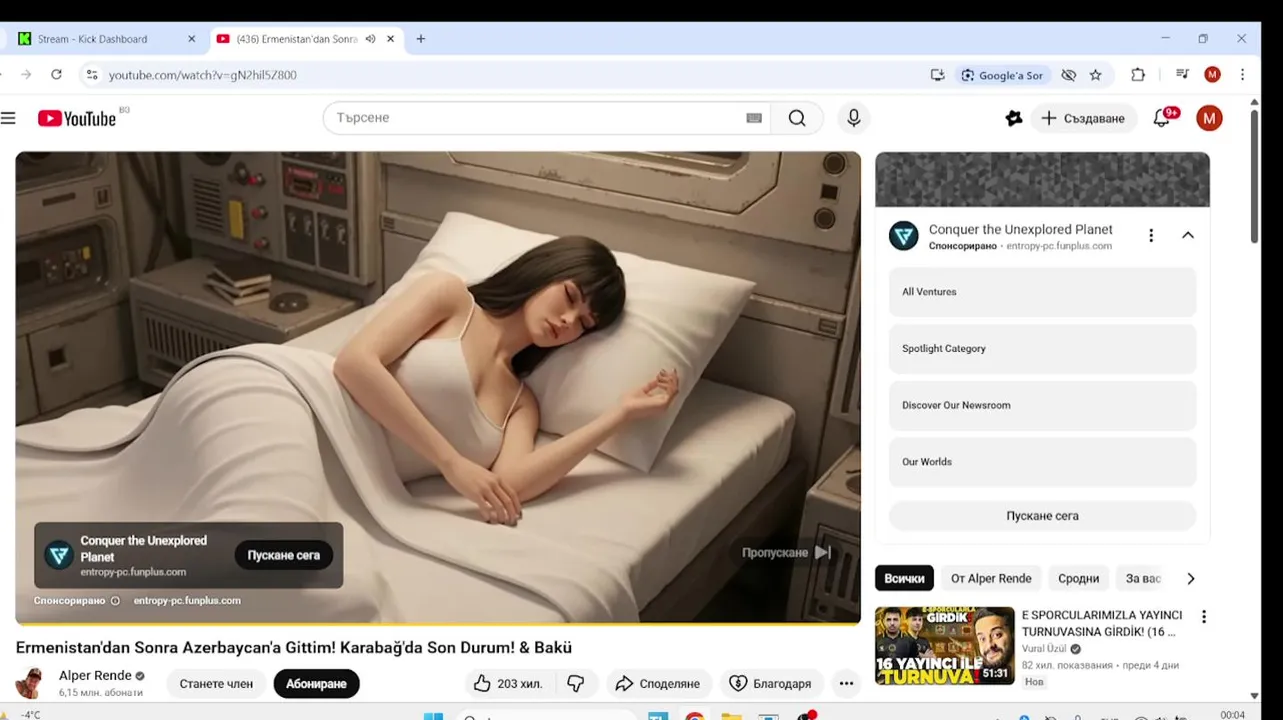Open the star-shaped icon beside Създаване

click(1014, 118)
